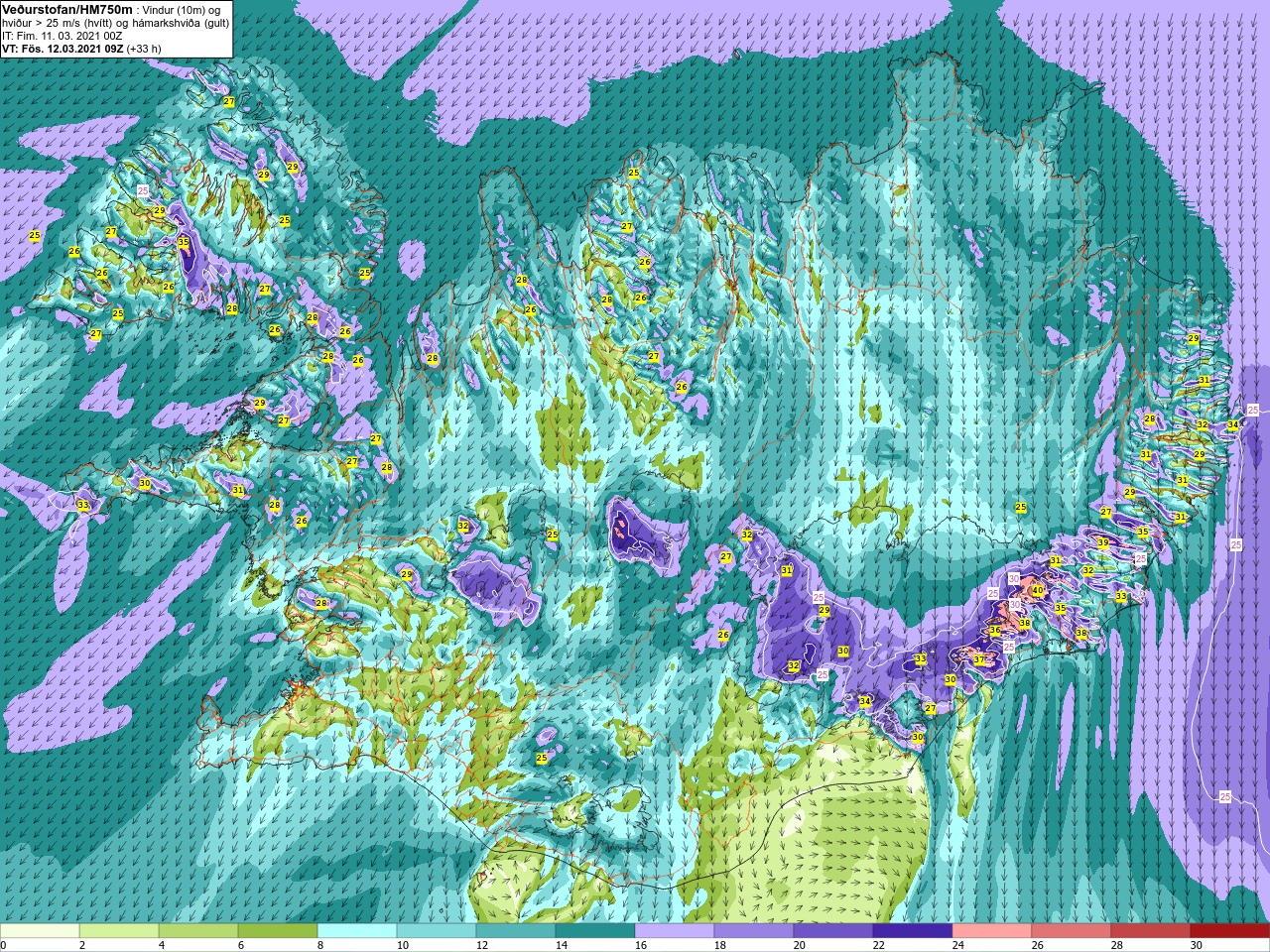Click the 12–14 m/s teal legend swatch
Viewport: 1270px width, 952px height.
pos(516,931)
